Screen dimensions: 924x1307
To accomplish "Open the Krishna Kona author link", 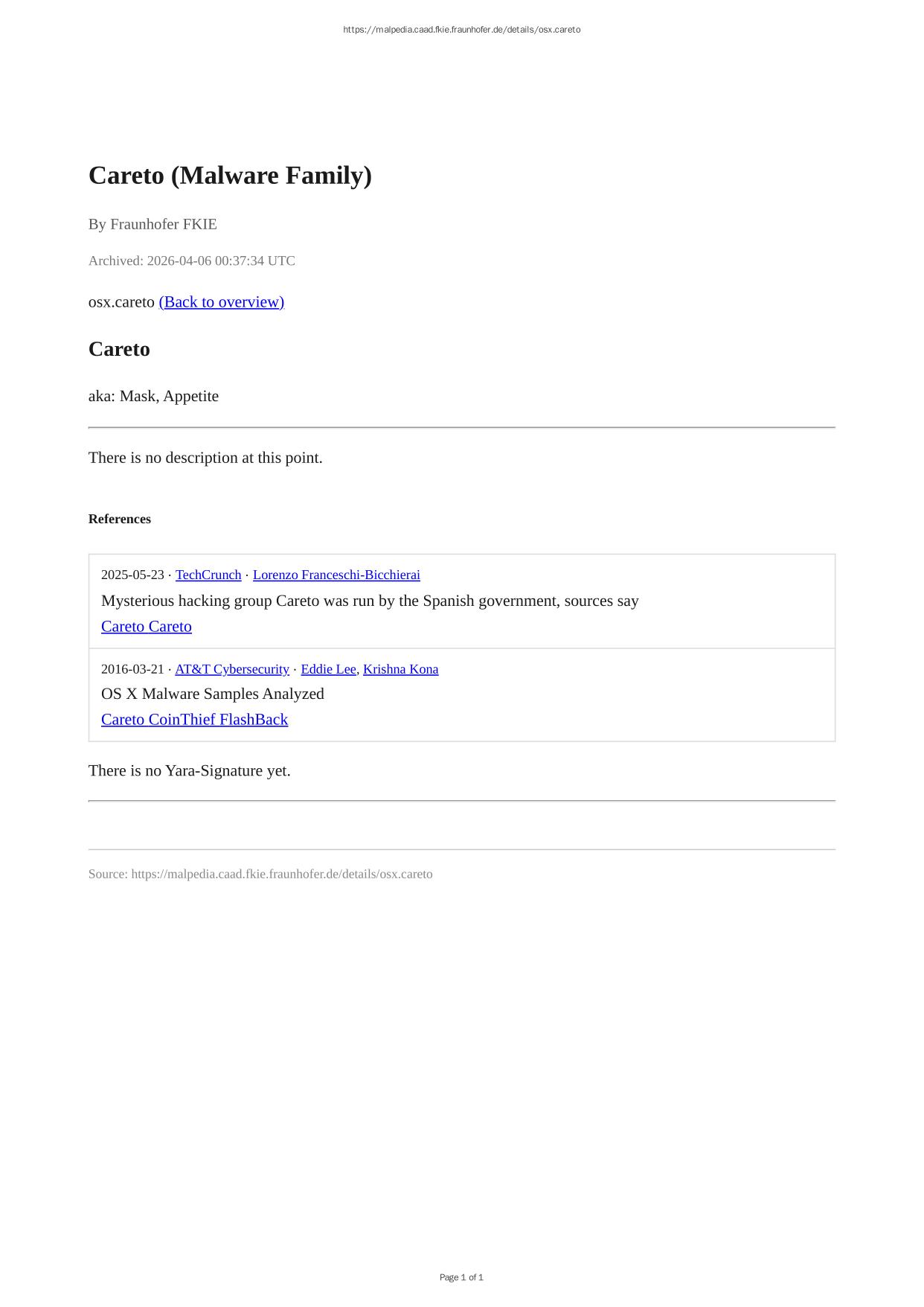I will [x=401, y=669].
